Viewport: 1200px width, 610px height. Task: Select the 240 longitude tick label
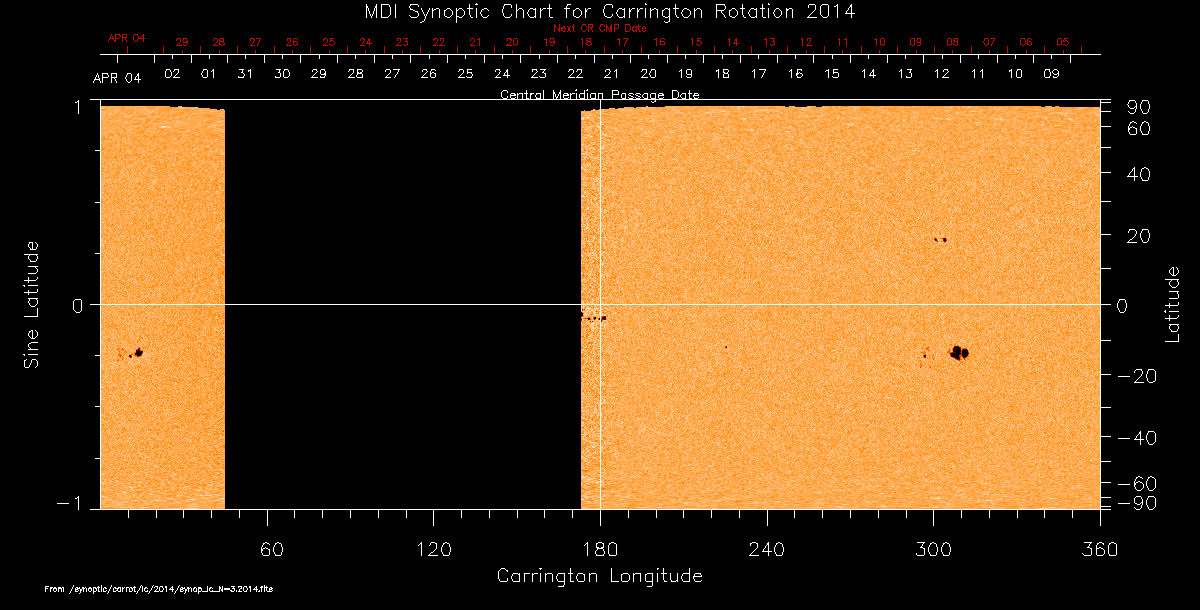[766, 548]
